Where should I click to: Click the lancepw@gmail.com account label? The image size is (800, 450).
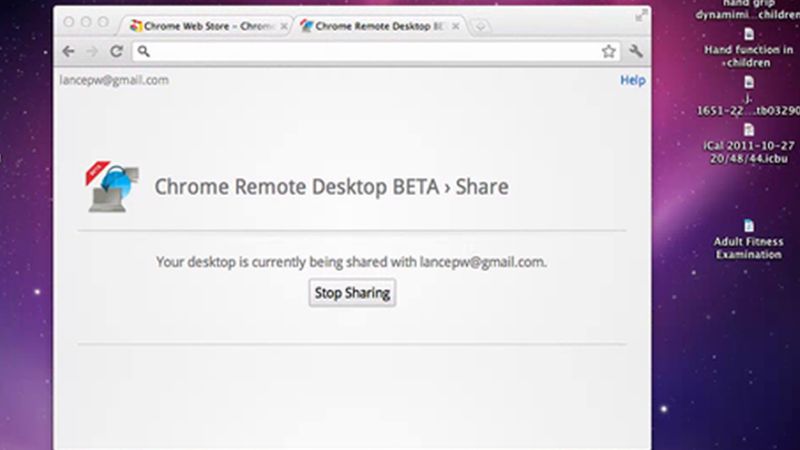pyautogui.click(x=114, y=80)
